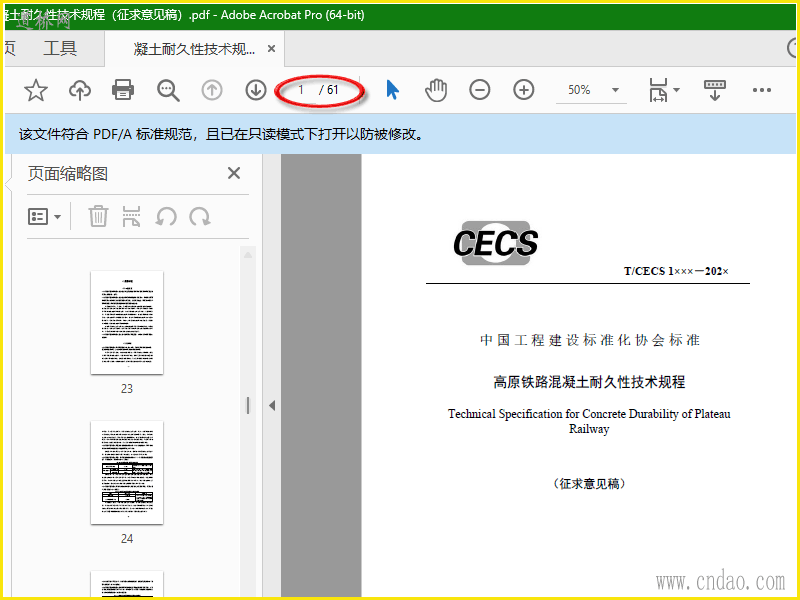Print the document with printer icon
Image resolution: width=800 pixels, height=600 pixels.
point(123,90)
